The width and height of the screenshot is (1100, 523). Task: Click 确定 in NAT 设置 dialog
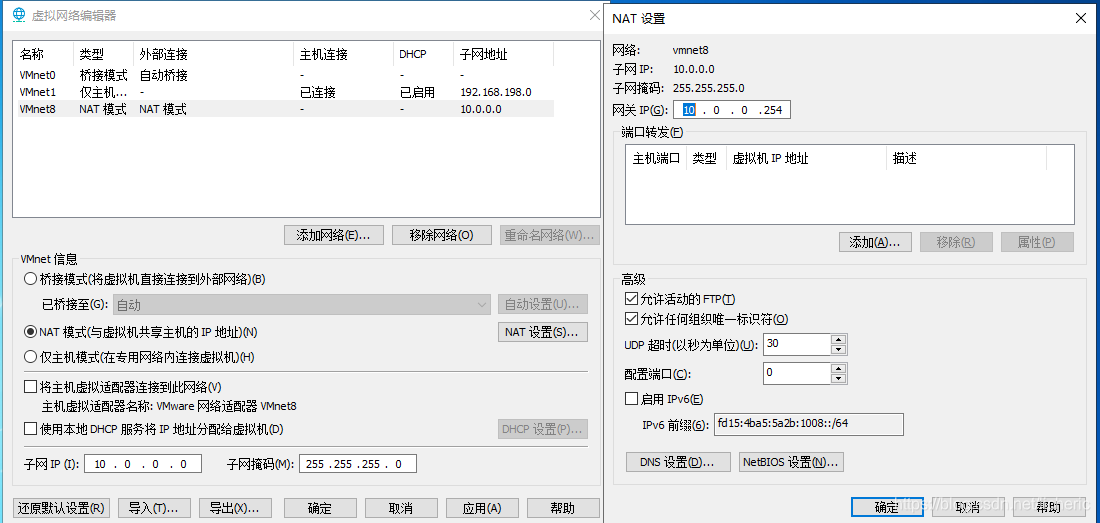tap(887, 507)
